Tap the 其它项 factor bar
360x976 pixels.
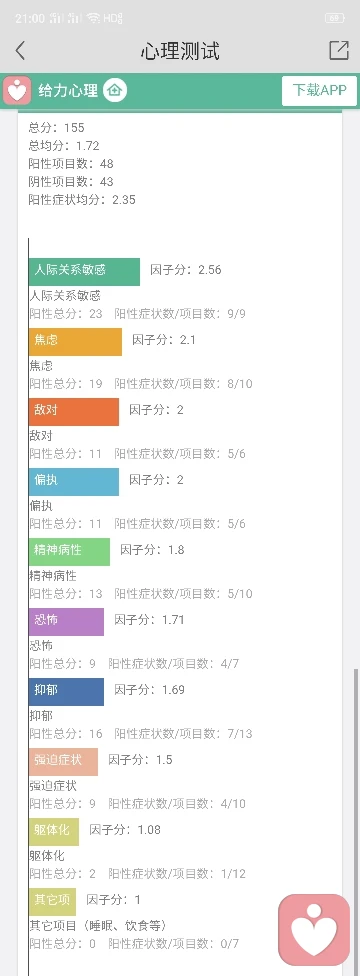[52, 901]
